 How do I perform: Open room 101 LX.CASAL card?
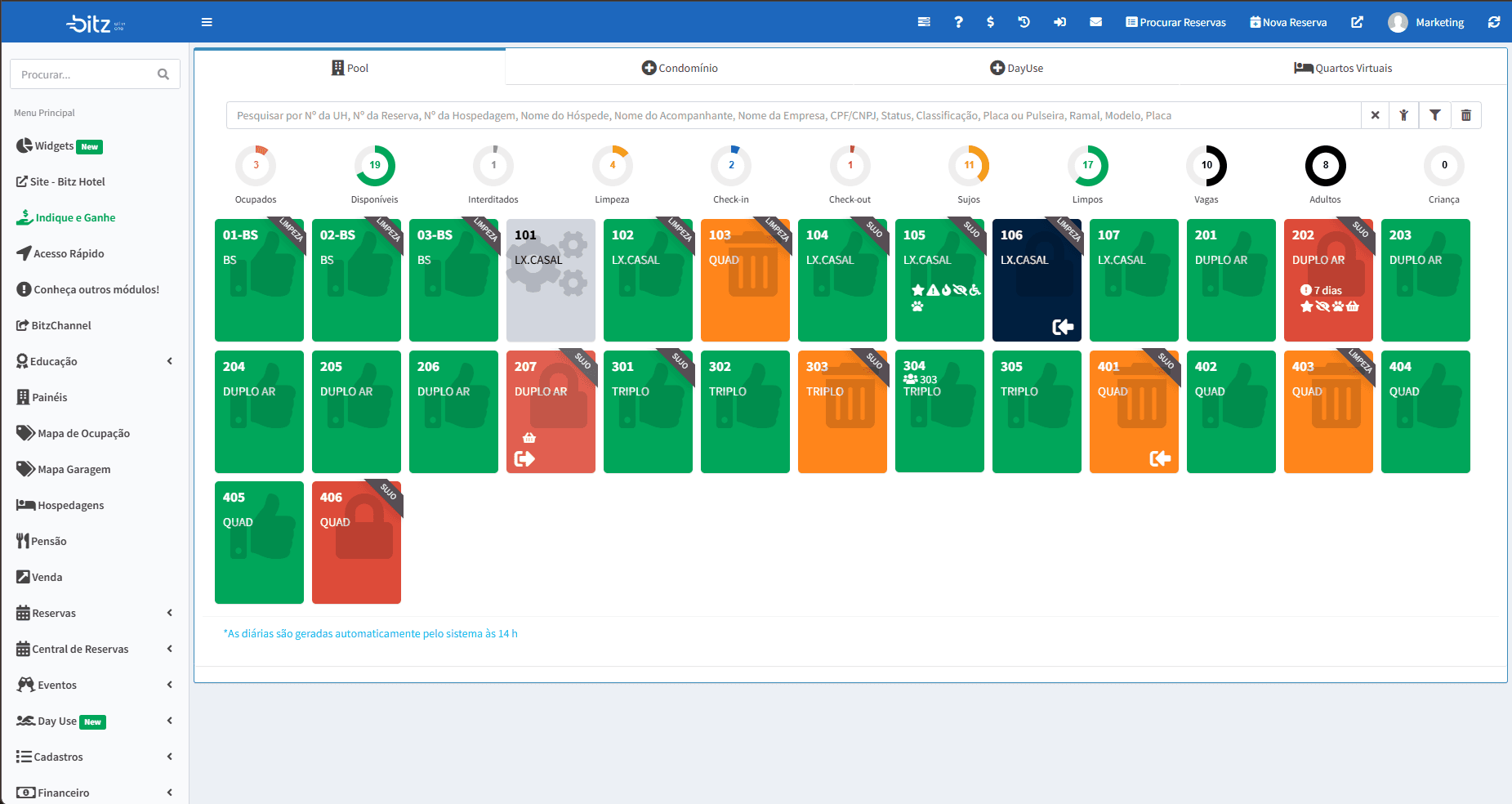coord(551,280)
